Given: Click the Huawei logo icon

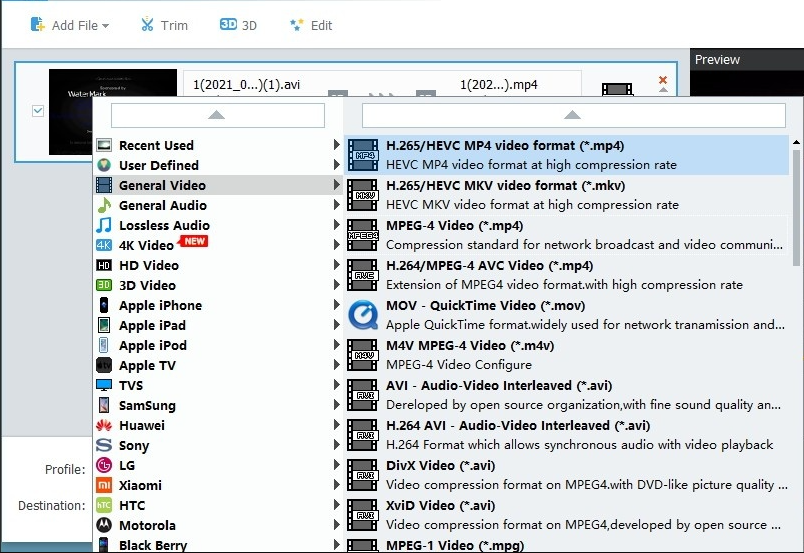Looking at the screenshot, I should [x=104, y=425].
